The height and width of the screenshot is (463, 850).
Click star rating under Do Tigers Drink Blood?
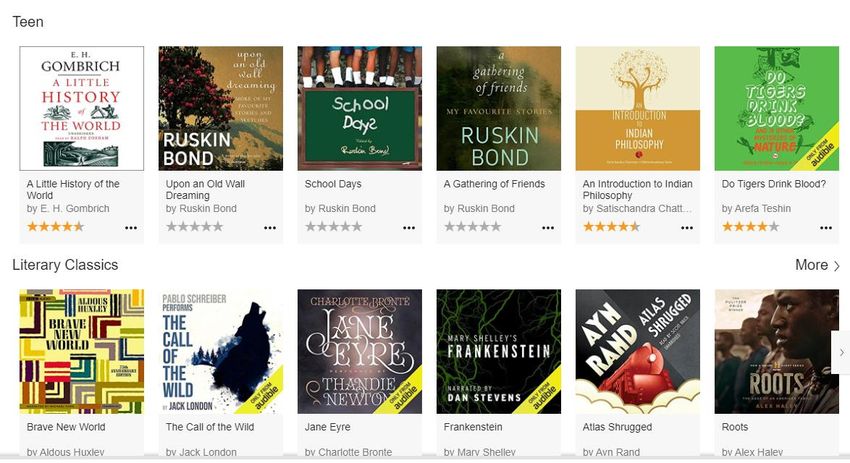750,227
